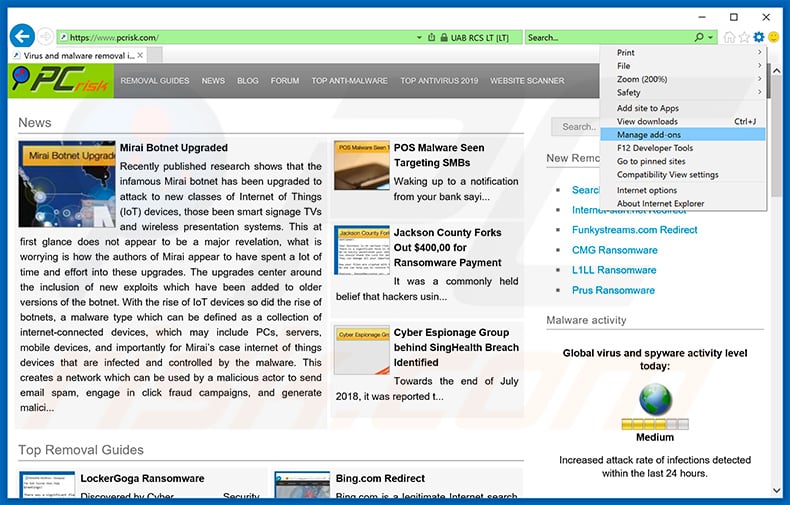Open Cyber Espionage Group thumbnail
The height and width of the screenshot is (505, 790).
click(x=362, y=350)
